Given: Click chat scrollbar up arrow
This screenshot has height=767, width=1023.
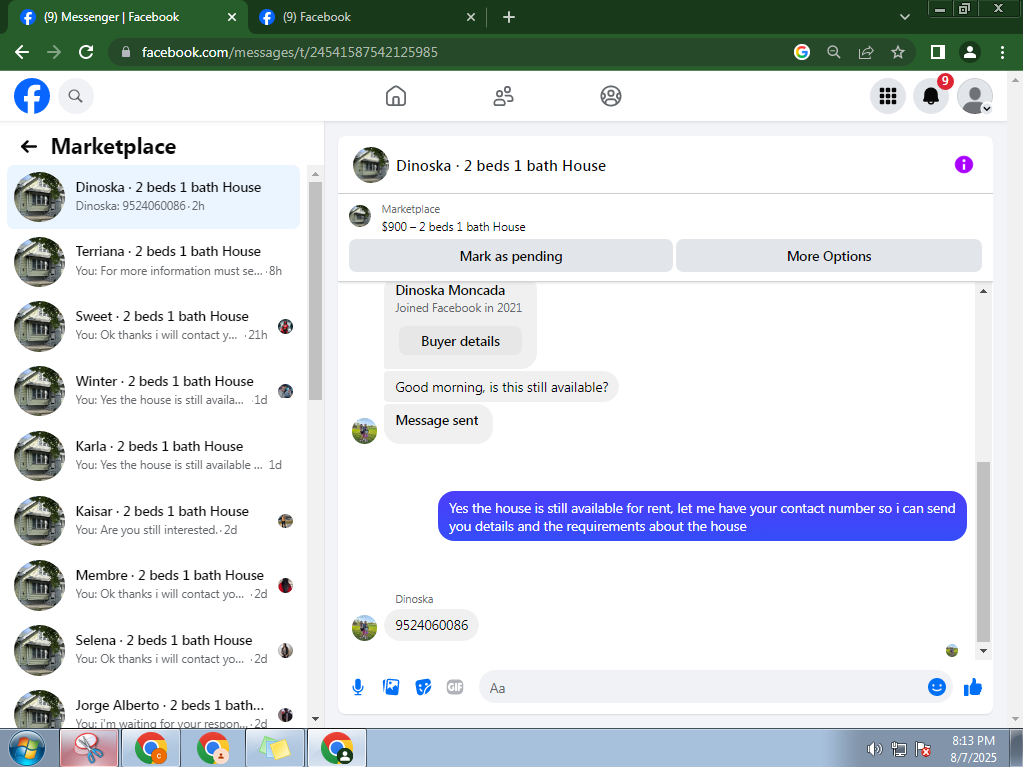Looking at the screenshot, I should coord(983,291).
